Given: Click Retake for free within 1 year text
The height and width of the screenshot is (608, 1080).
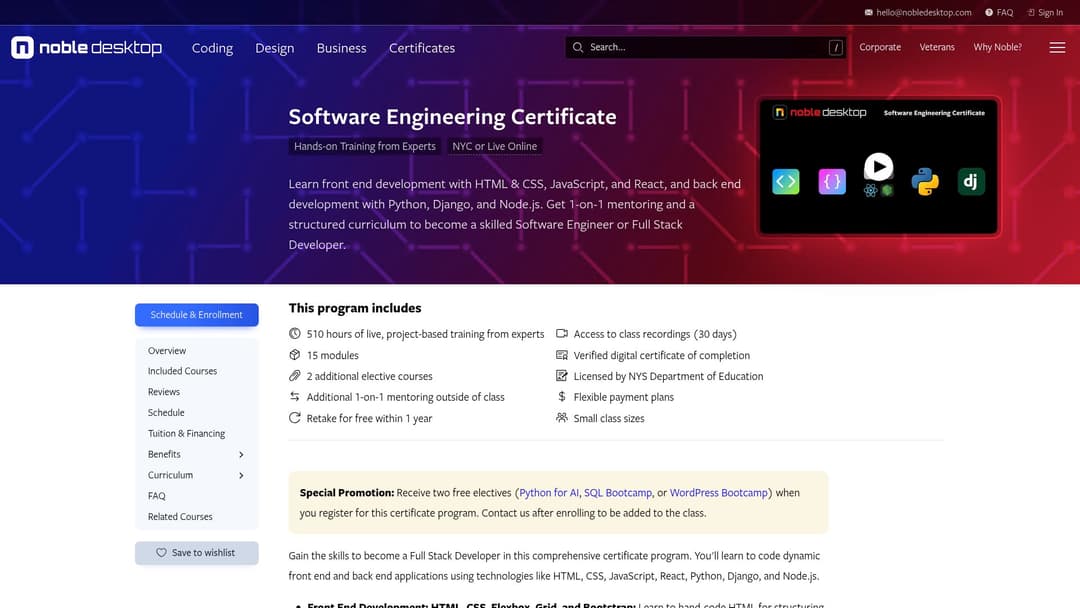Looking at the screenshot, I should [x=369, y=418].
